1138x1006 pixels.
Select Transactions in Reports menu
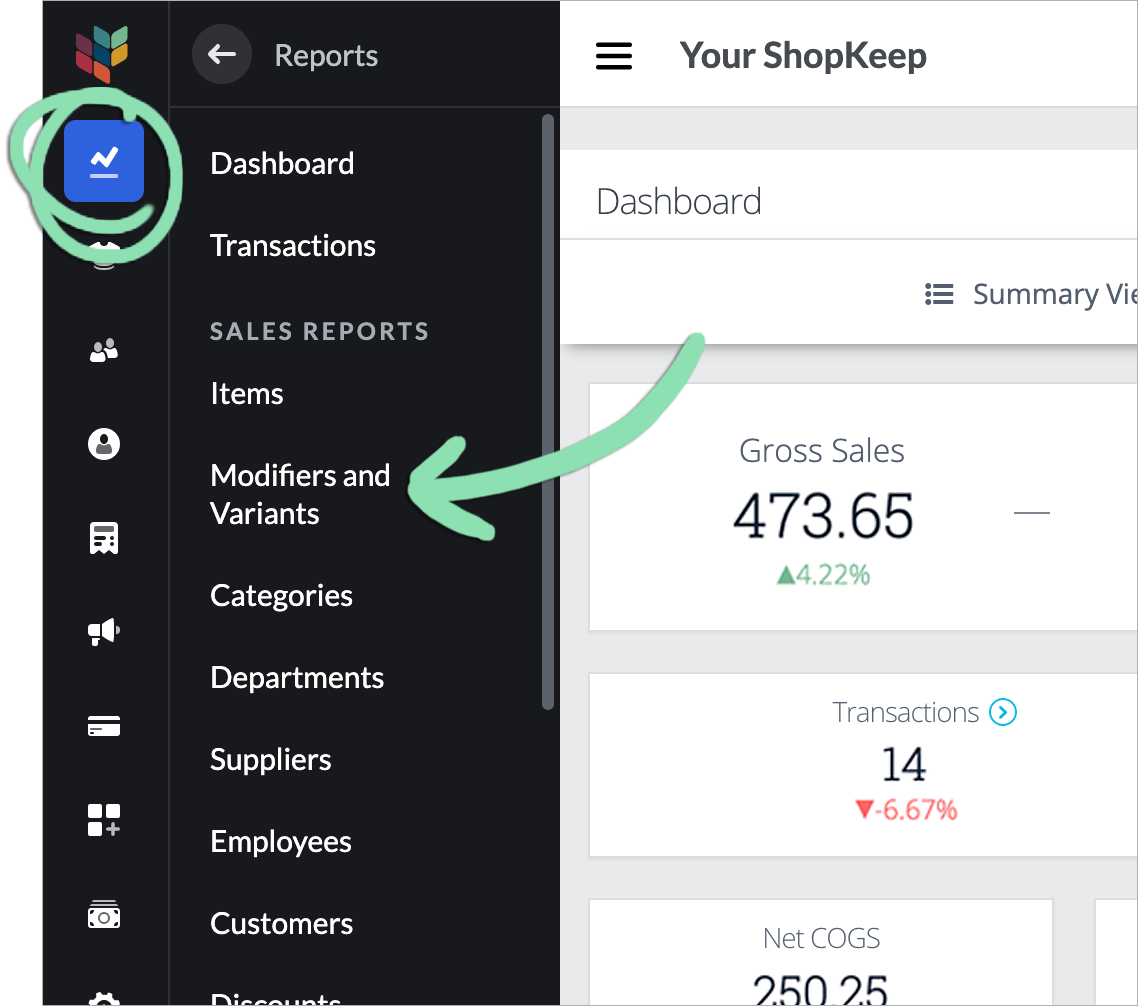[x=292, y=245]
